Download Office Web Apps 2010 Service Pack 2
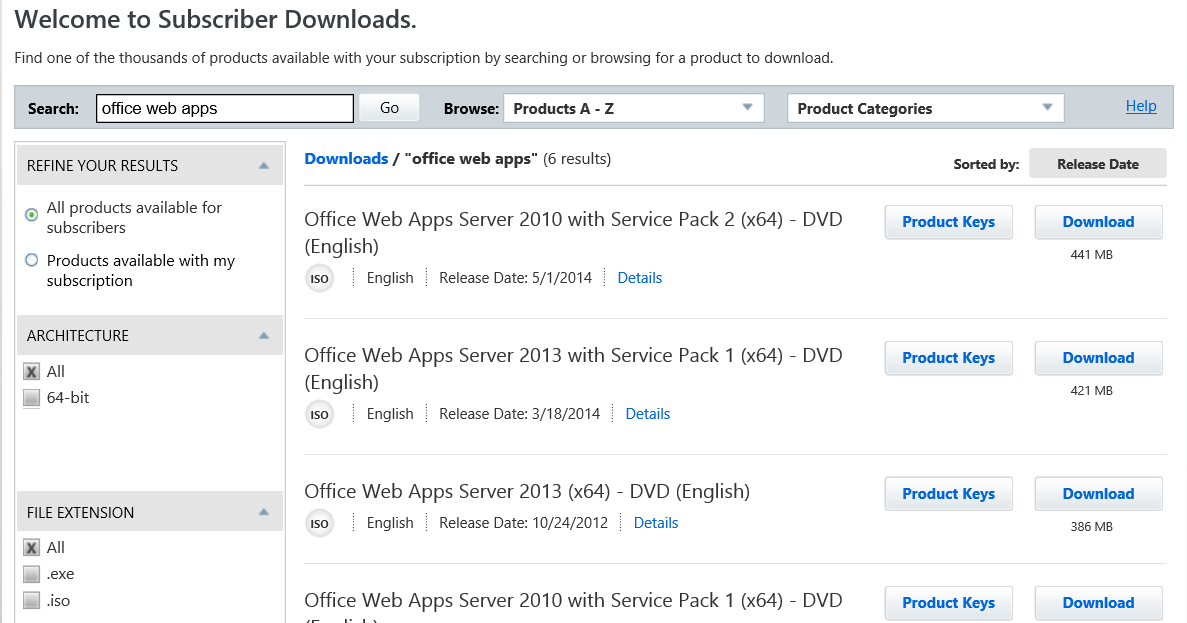1187x623 pixels. (x=1098, y=222)
